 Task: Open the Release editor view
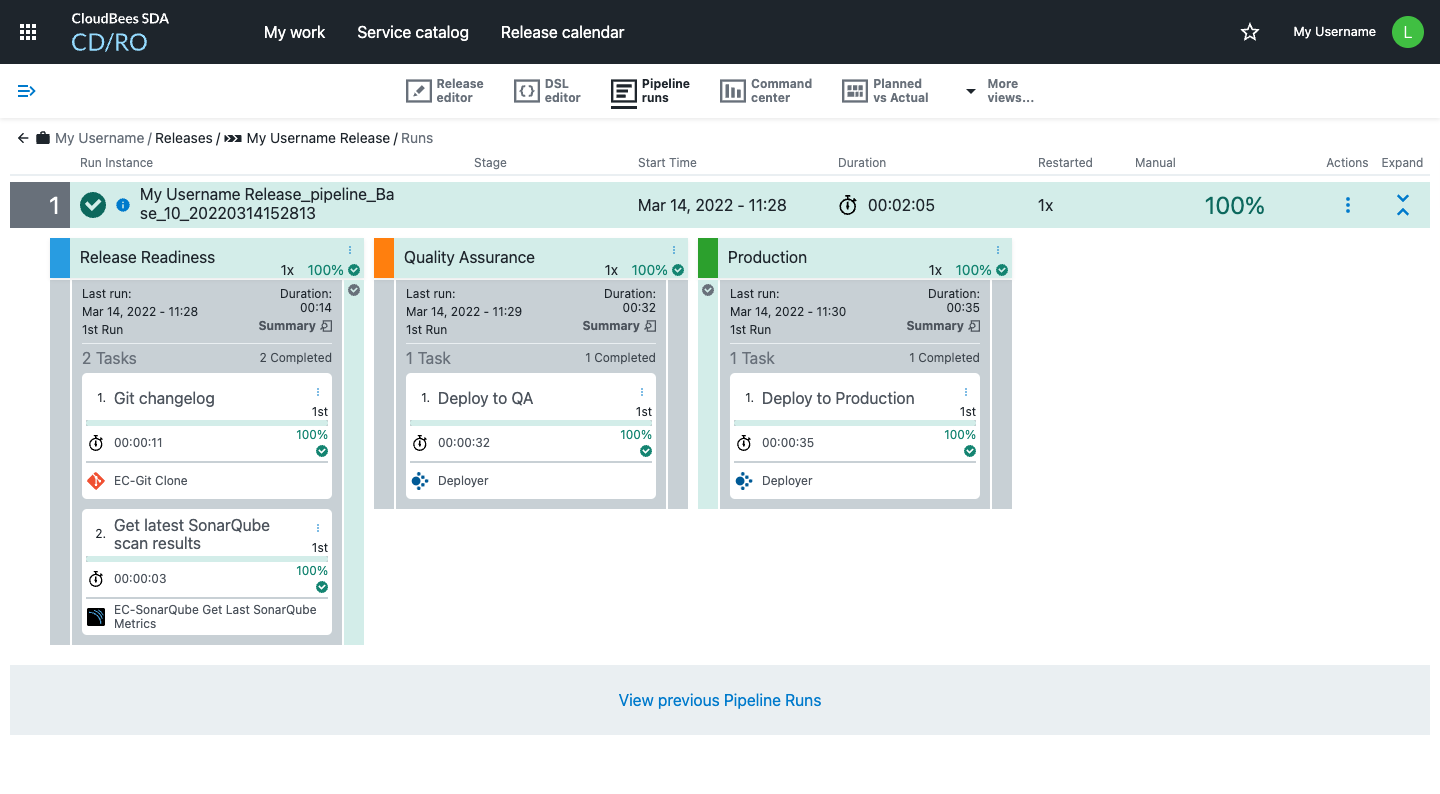[x=445, y=91]
